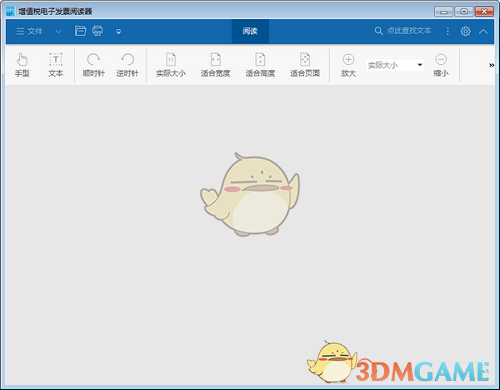This screenshot has width=500, height=390.
Task: Open the quick access customize dropdown
Action: click(118, 32)
